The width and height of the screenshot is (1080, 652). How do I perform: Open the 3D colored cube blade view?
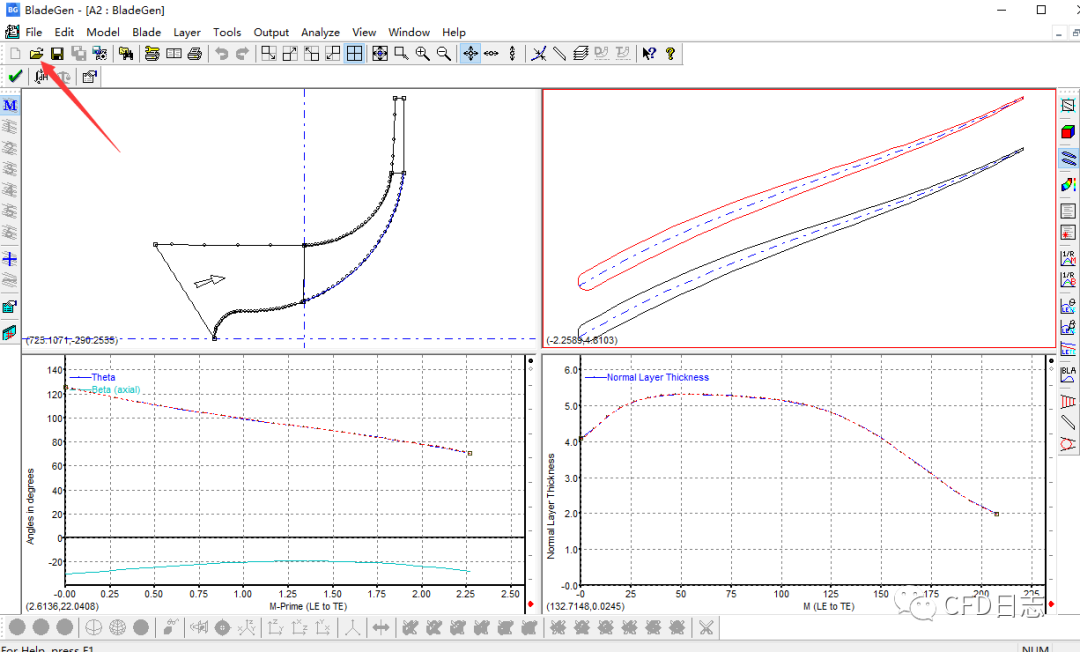click(1067, 131)
